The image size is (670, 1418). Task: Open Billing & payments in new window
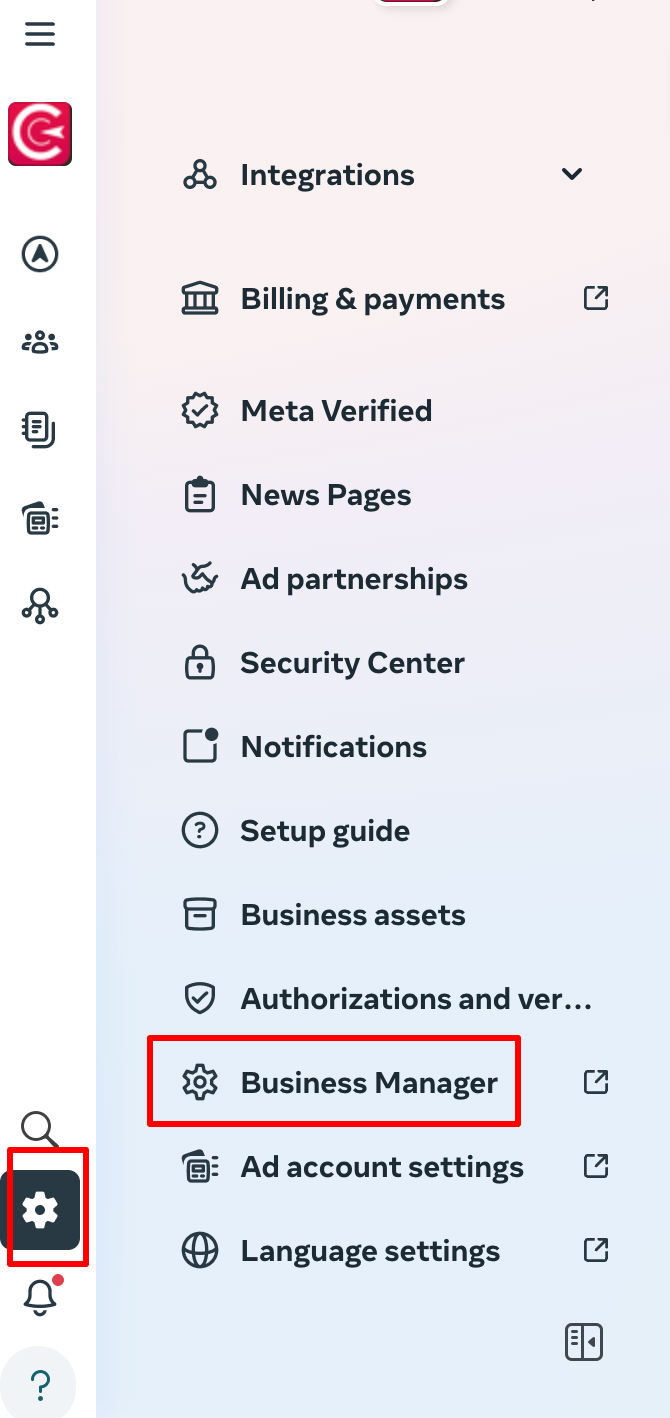(x=595, y=298)
